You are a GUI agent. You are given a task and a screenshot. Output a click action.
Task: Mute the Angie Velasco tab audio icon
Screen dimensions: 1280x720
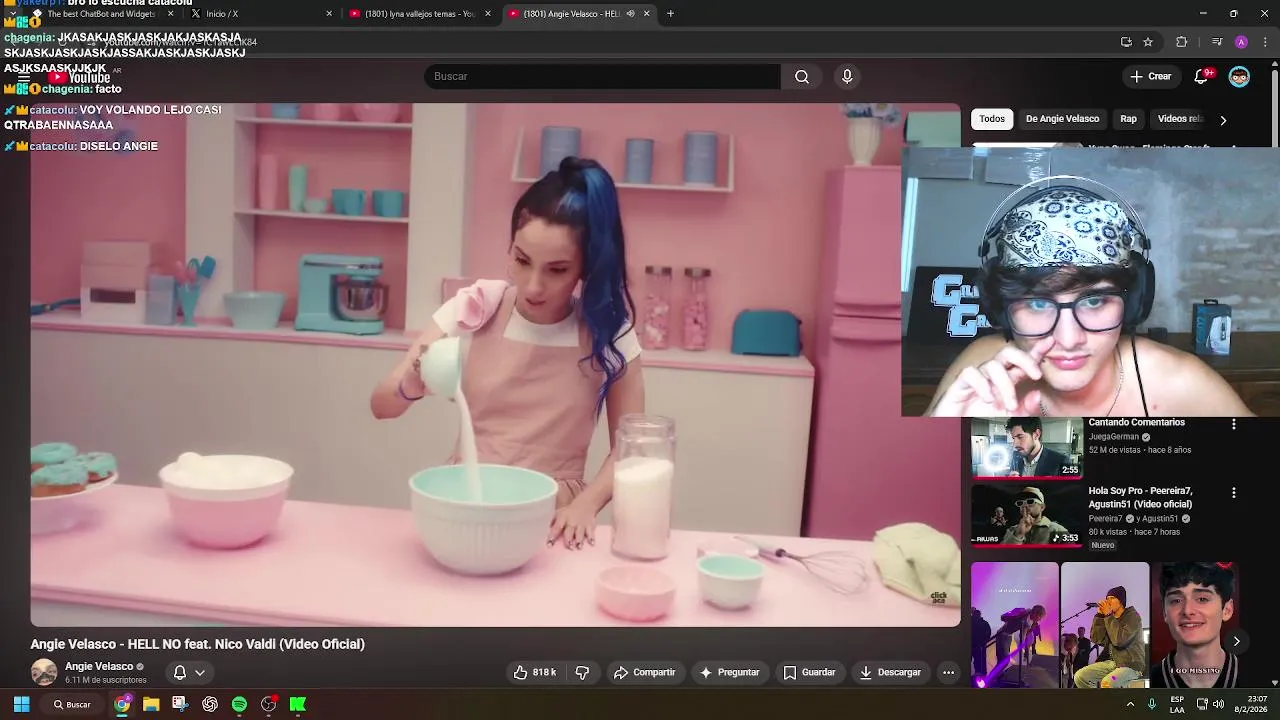pyautogui.click(x=630, y=14)
